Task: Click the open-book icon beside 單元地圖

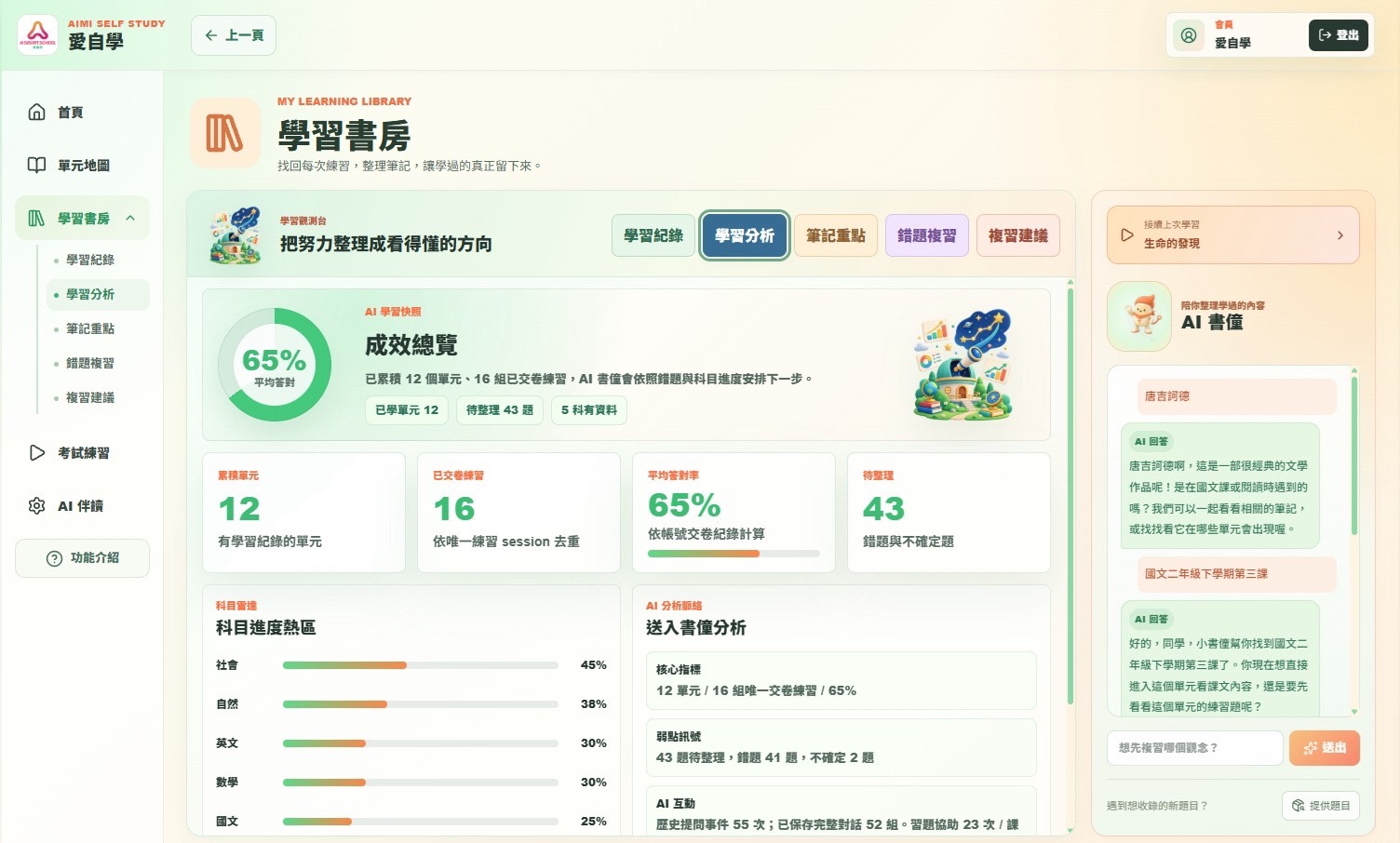Action: click(37, 166)
